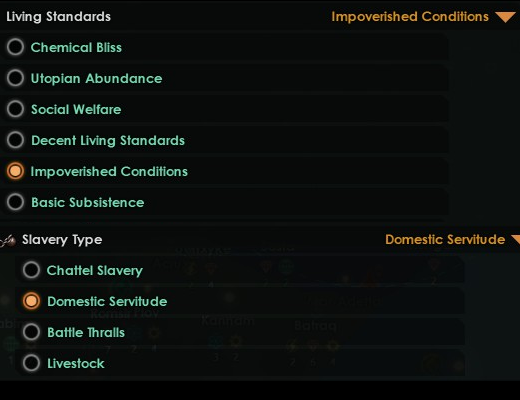
Task: Select the Chattel Slavery radio button
Action: [31, 270]
